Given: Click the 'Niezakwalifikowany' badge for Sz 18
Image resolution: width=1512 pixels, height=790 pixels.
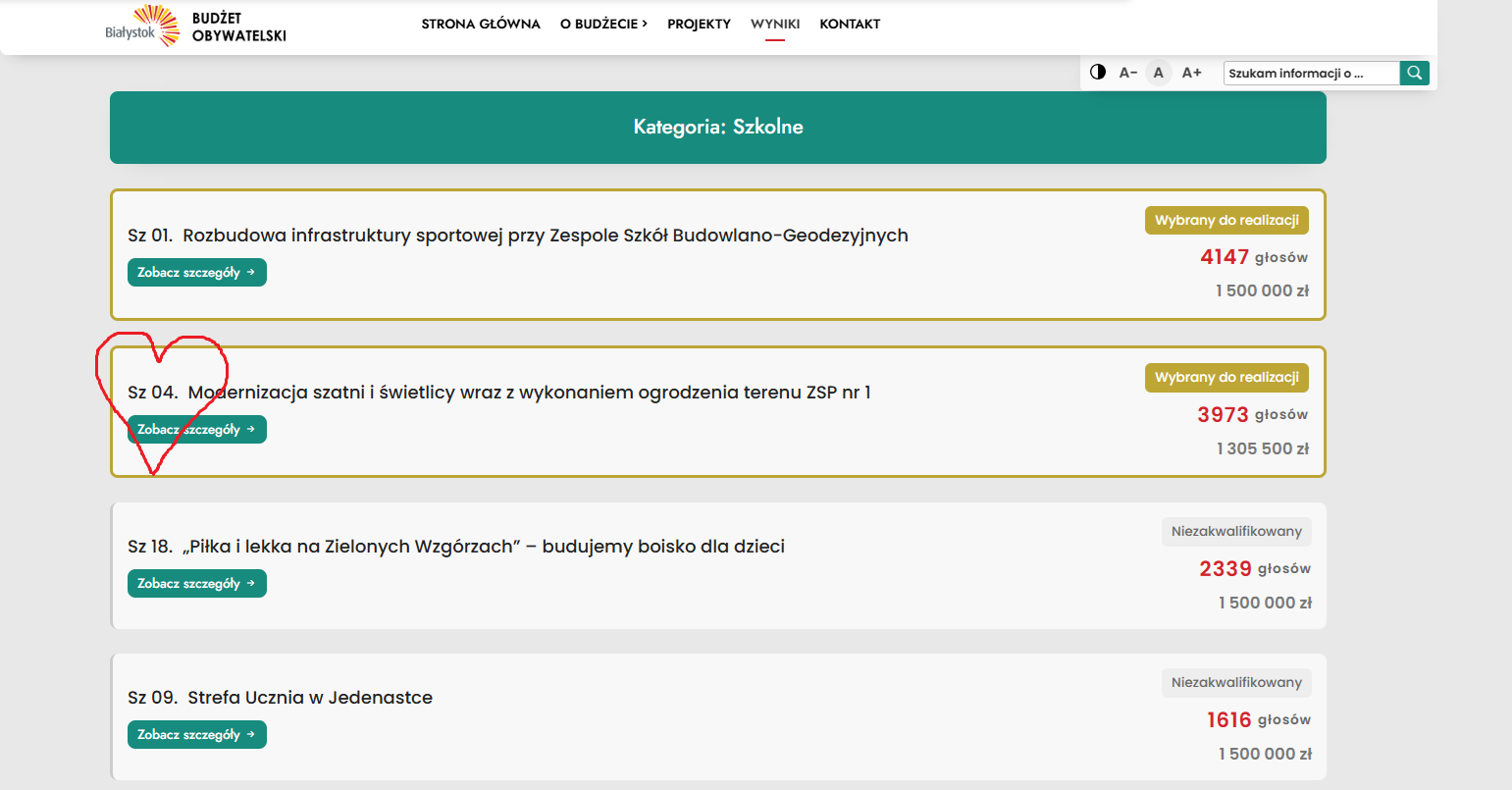Looking at the screenshot, I should click(1236, 532).
